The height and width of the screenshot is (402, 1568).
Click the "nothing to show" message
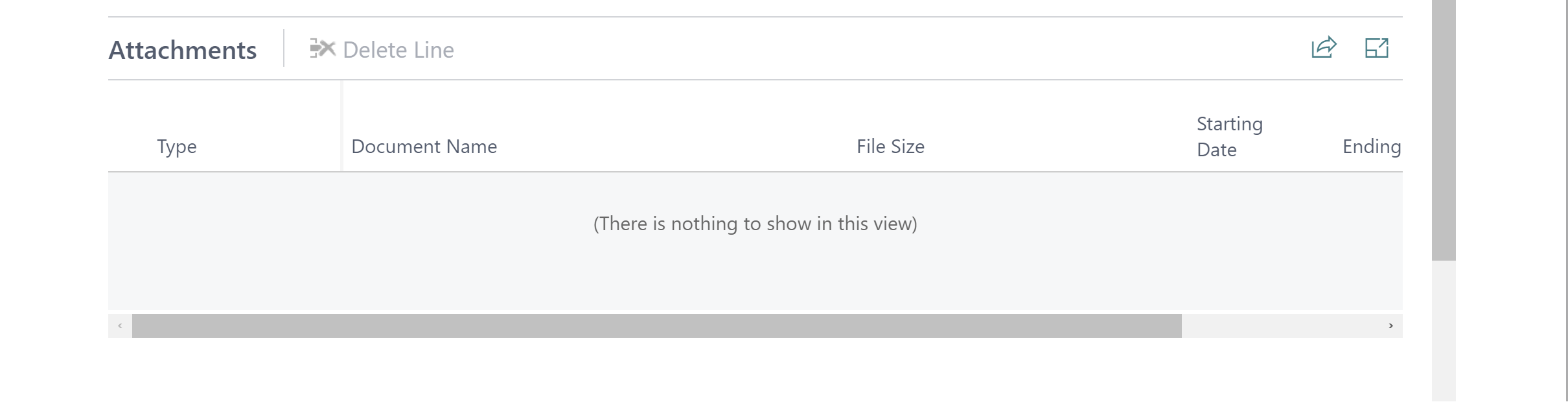[x=755, y=224]
